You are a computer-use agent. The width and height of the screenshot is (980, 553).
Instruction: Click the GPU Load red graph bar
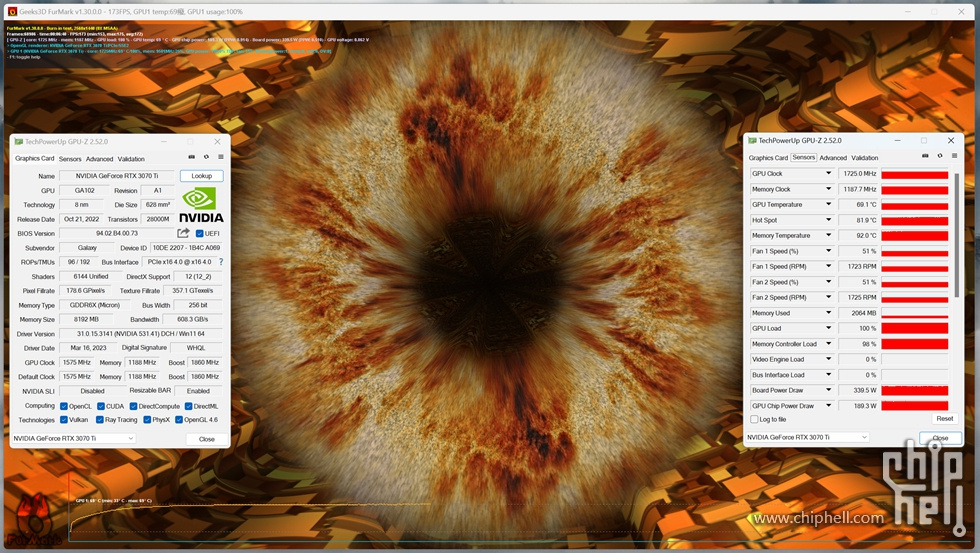click(914, 328)
